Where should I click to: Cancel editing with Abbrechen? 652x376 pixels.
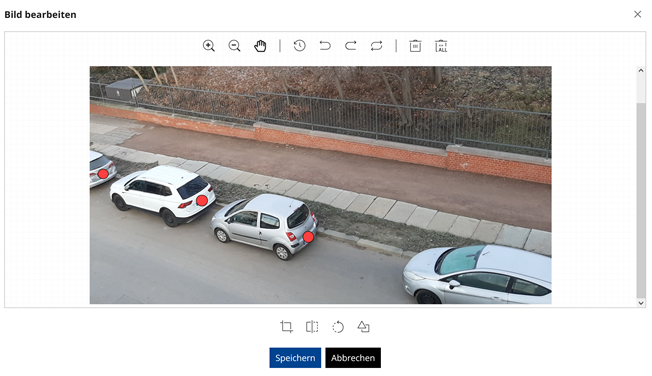point(353,358)
